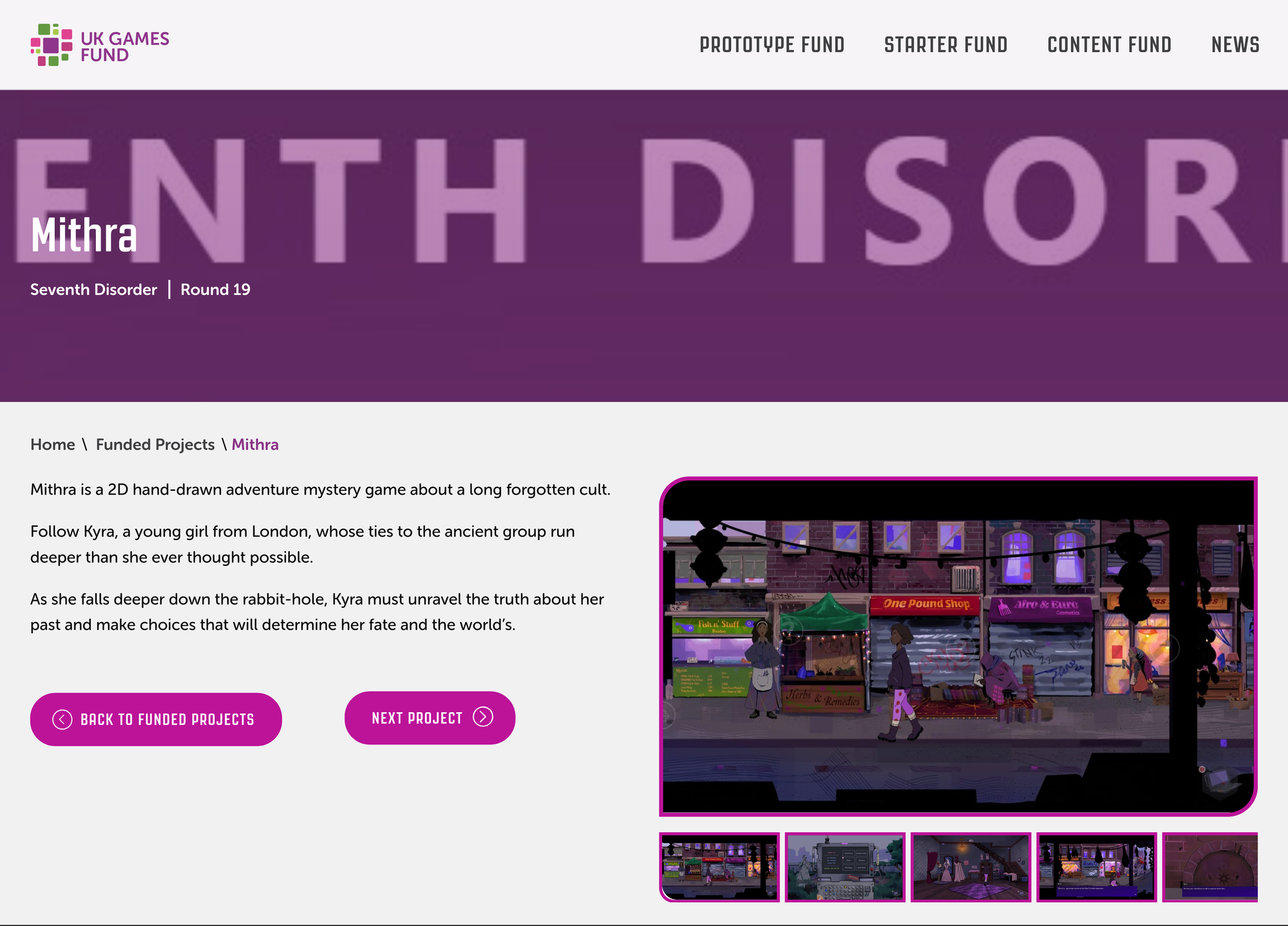1288x926 pixels.
Task: Open the Funded Projects breadcrumb link
Action: point(155,445)
